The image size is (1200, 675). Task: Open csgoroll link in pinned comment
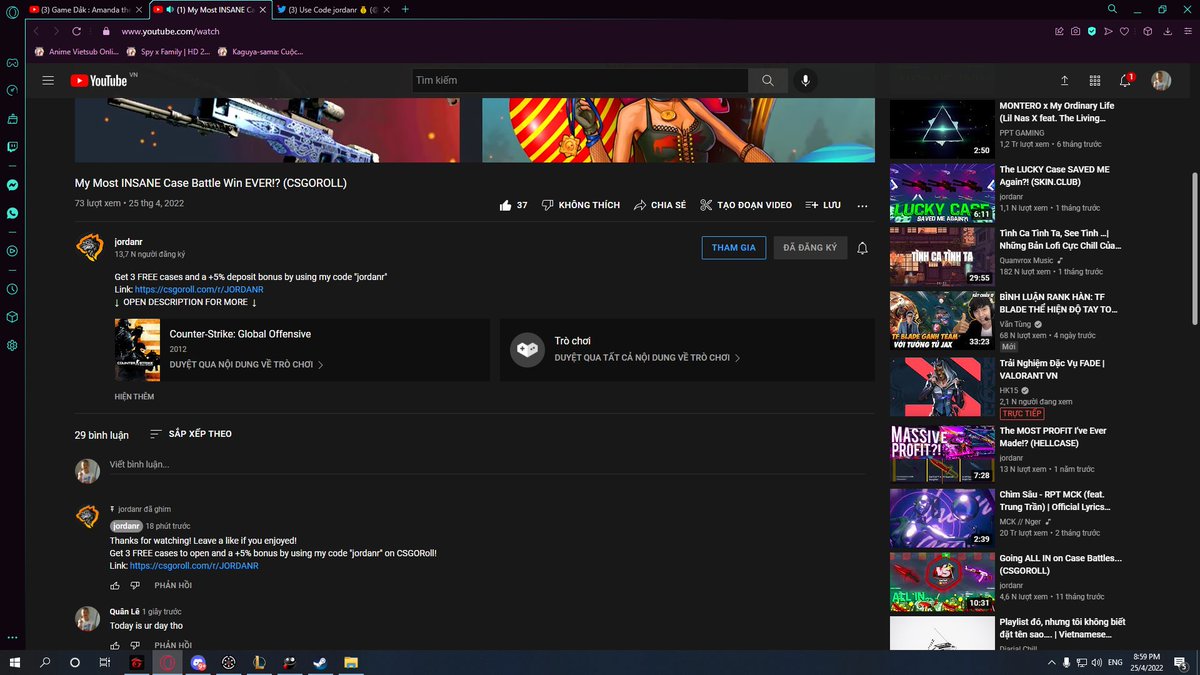(x=194, y=566)
